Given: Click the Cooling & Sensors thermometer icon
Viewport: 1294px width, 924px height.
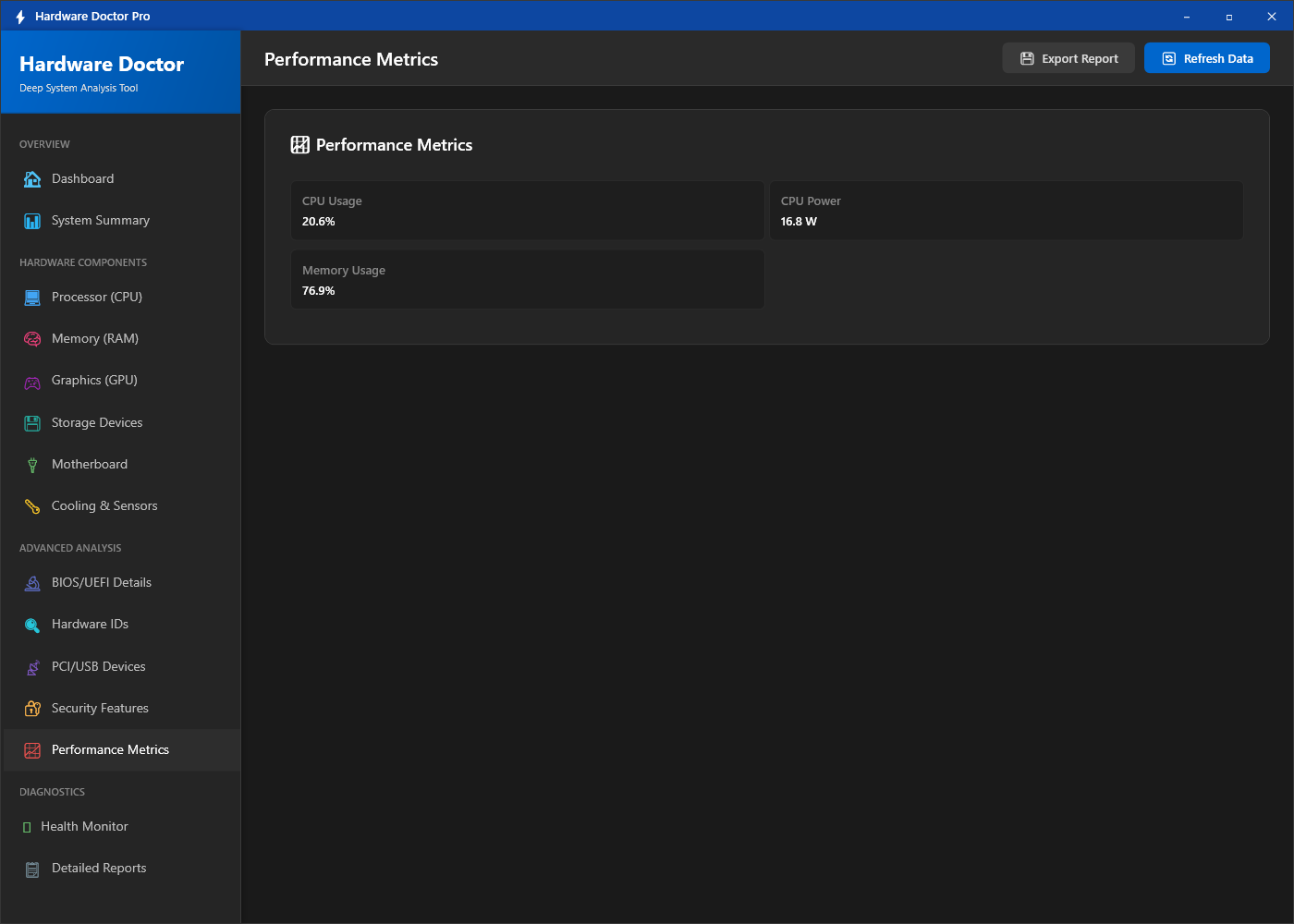Looking at the screenshot, I should click(x=32, y=506).
